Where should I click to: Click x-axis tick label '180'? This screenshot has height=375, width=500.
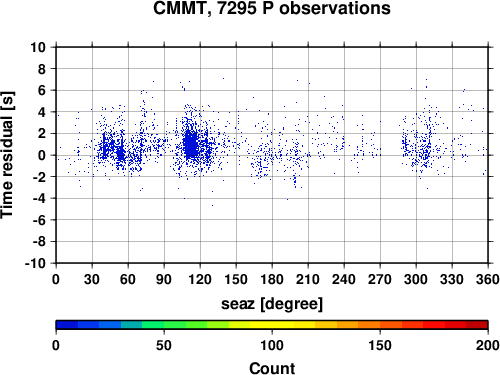click(x=272, y=279)
